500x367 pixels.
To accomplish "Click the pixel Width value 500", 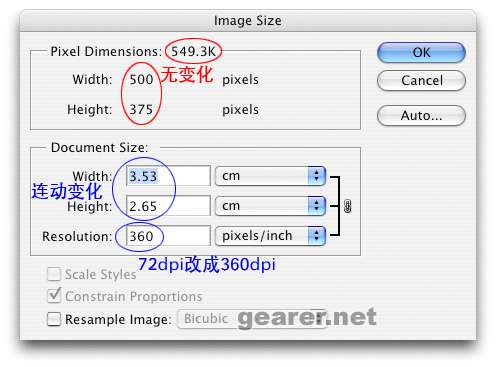I will 141,80.
